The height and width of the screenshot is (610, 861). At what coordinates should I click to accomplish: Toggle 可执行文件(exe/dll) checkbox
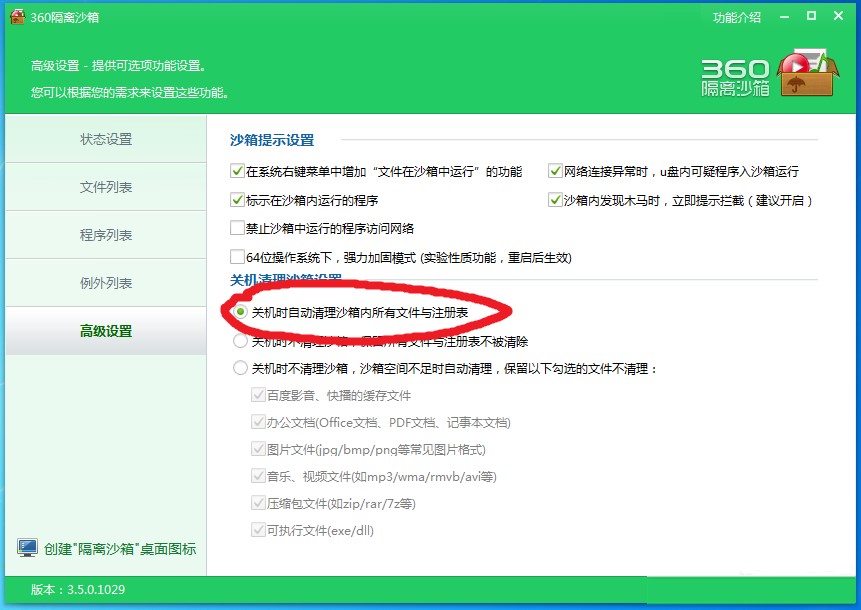(x=258, y=530)
